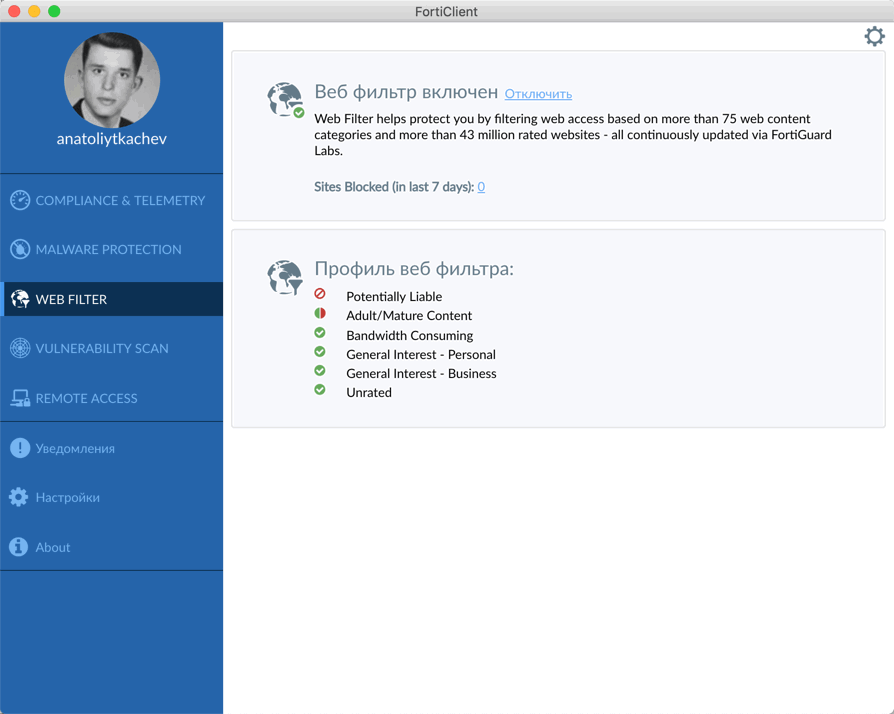Click the green check for Bandwidth Consuming

320,332
